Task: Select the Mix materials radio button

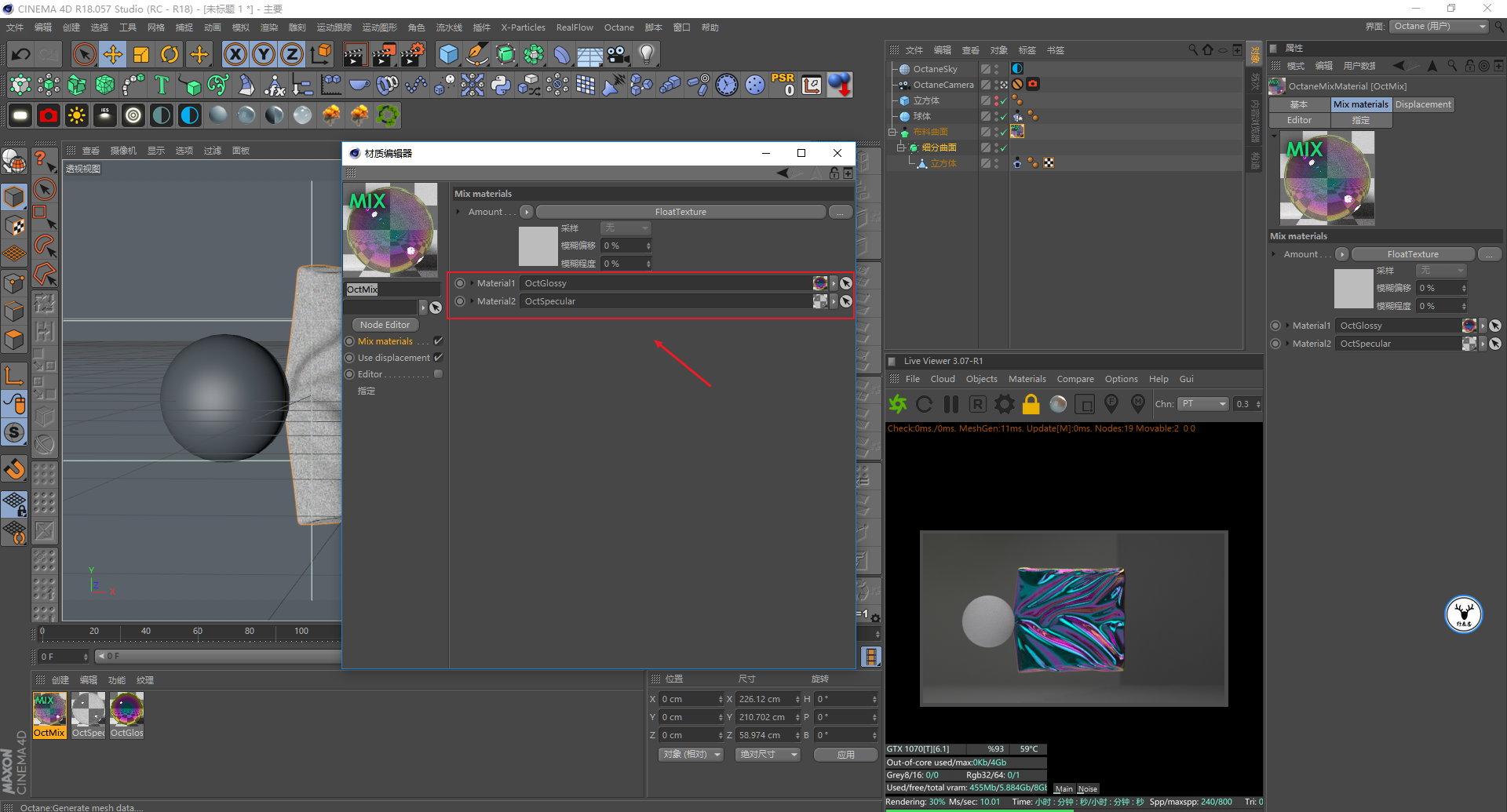Action: (350, 341)
